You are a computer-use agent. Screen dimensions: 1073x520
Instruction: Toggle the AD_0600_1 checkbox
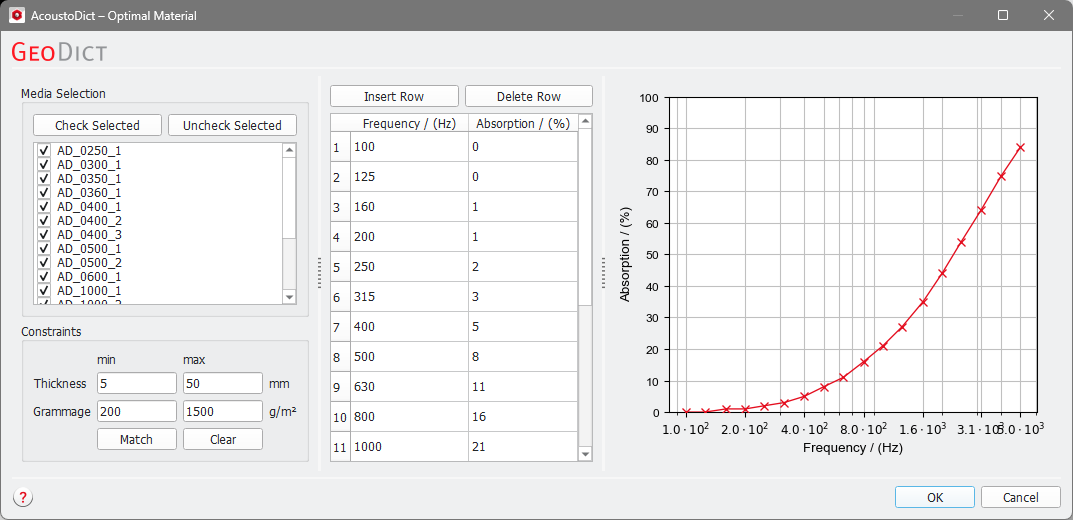point(44,276)
